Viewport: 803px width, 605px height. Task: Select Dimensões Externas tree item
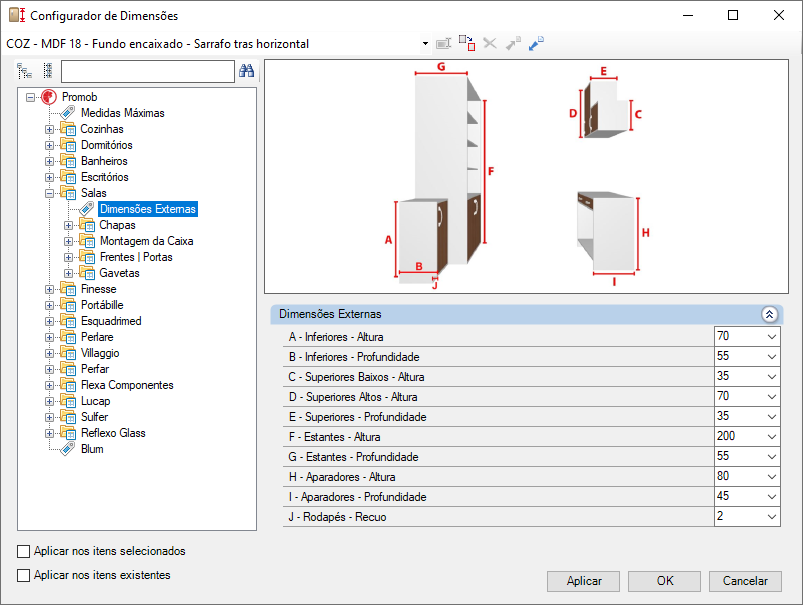click(x=147, y=209)
